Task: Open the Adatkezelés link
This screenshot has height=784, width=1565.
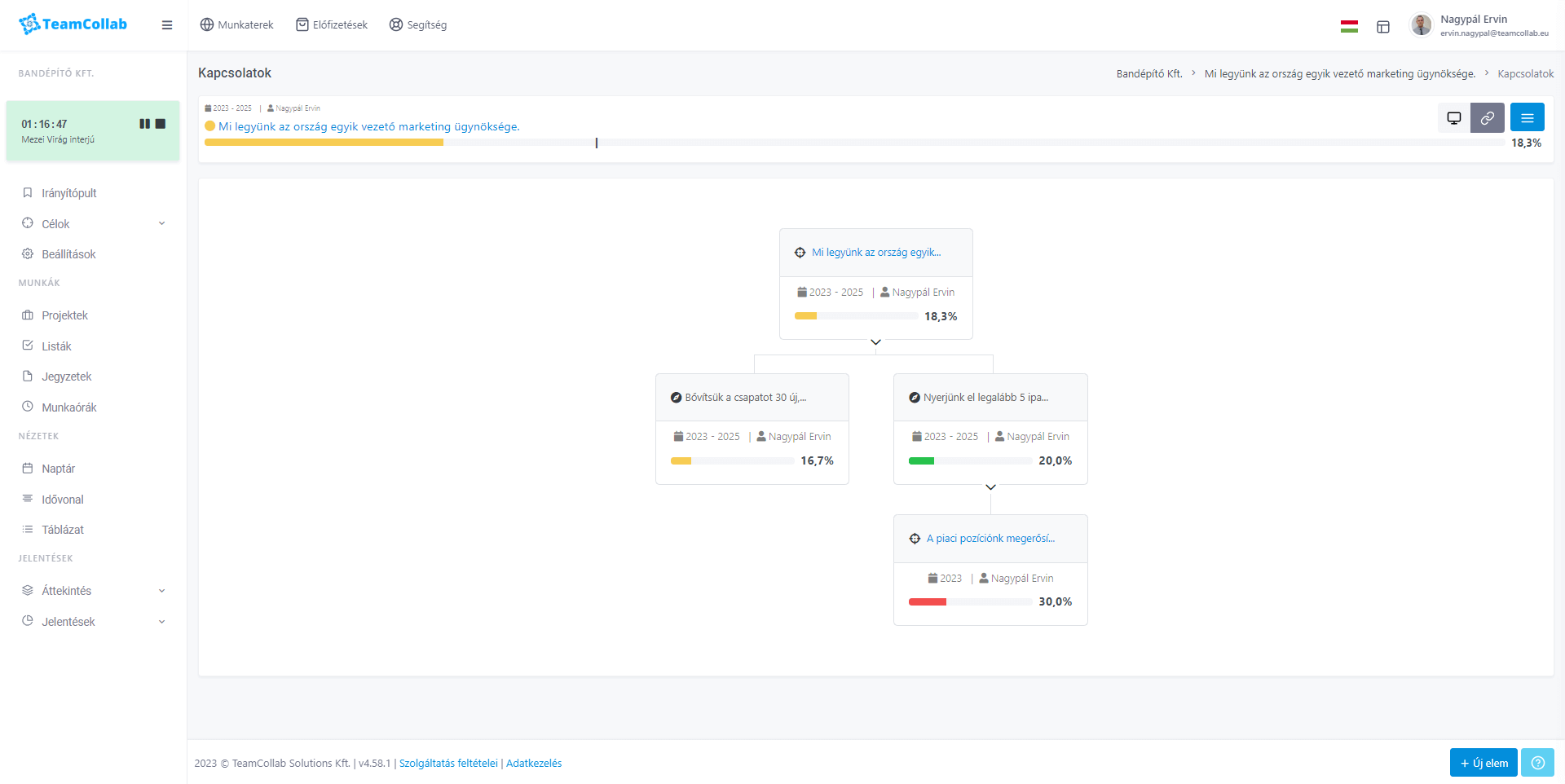Action: tap(534, 764)
